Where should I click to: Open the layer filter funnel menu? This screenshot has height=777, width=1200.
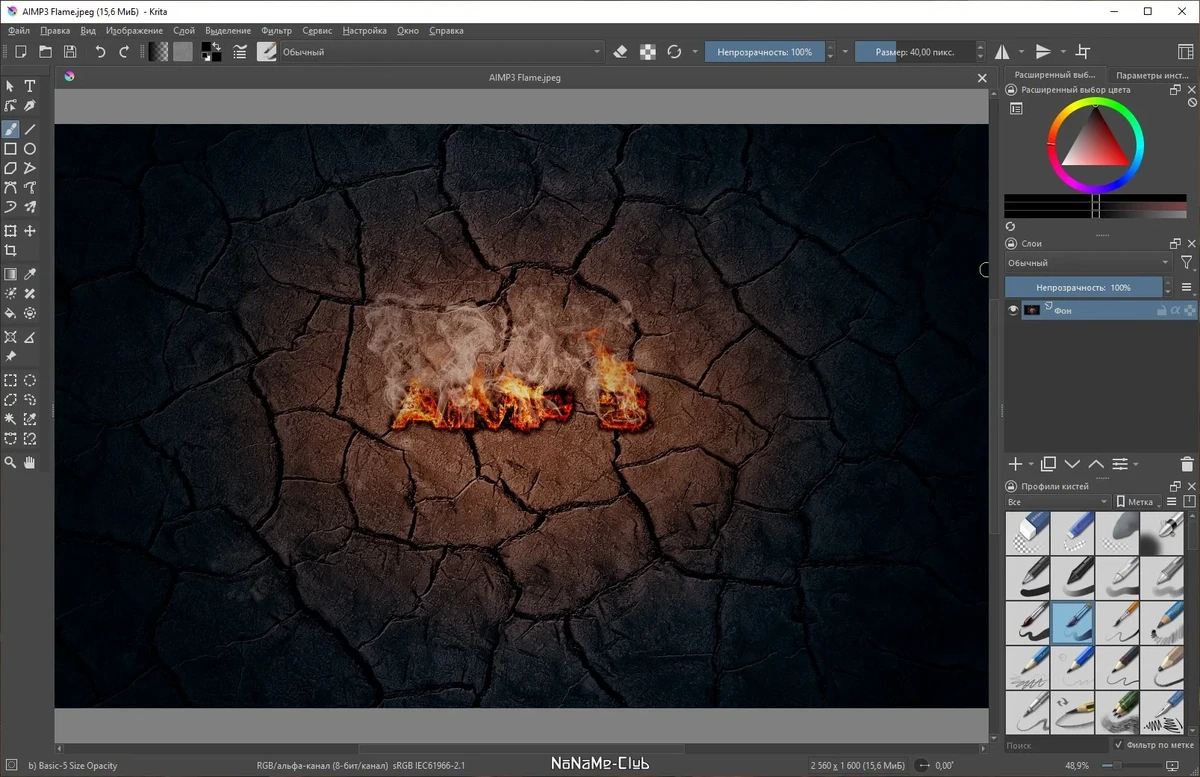[x=1187, y=263]
